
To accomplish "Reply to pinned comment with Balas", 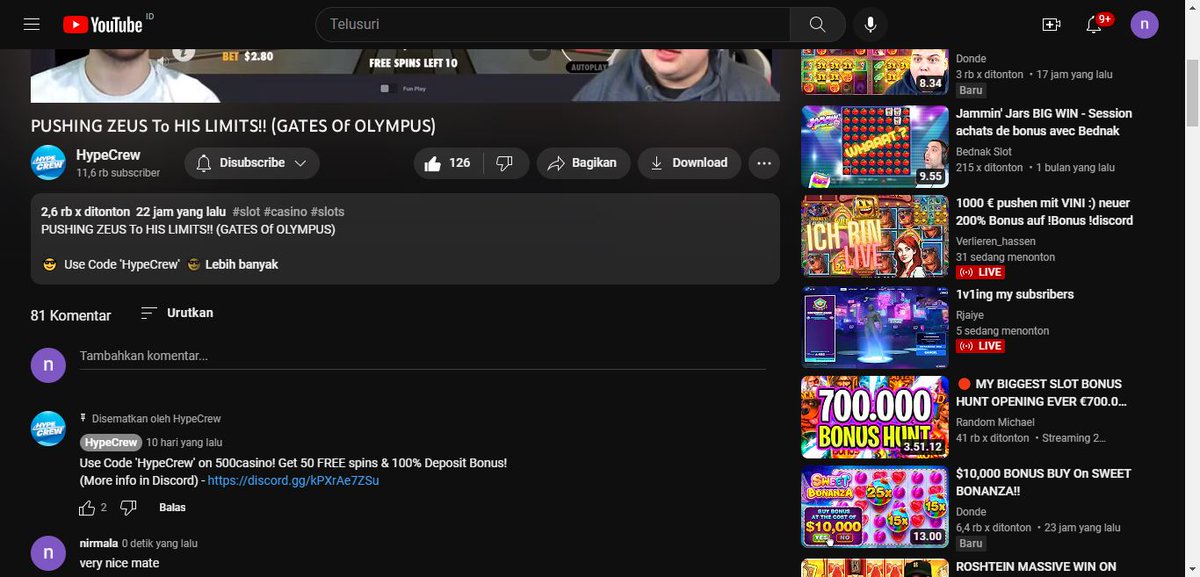I will (x=172, y=508).
